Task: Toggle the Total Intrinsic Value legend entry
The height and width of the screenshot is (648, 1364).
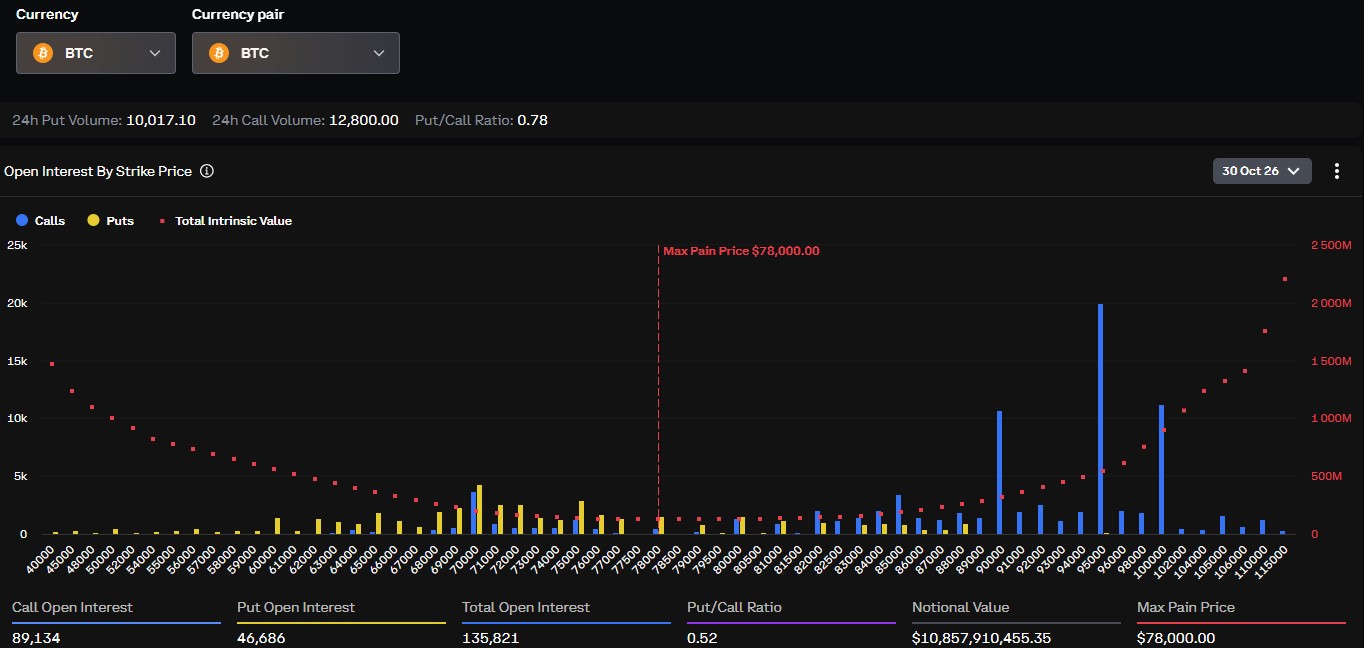Action: click(x=226, y=221)
